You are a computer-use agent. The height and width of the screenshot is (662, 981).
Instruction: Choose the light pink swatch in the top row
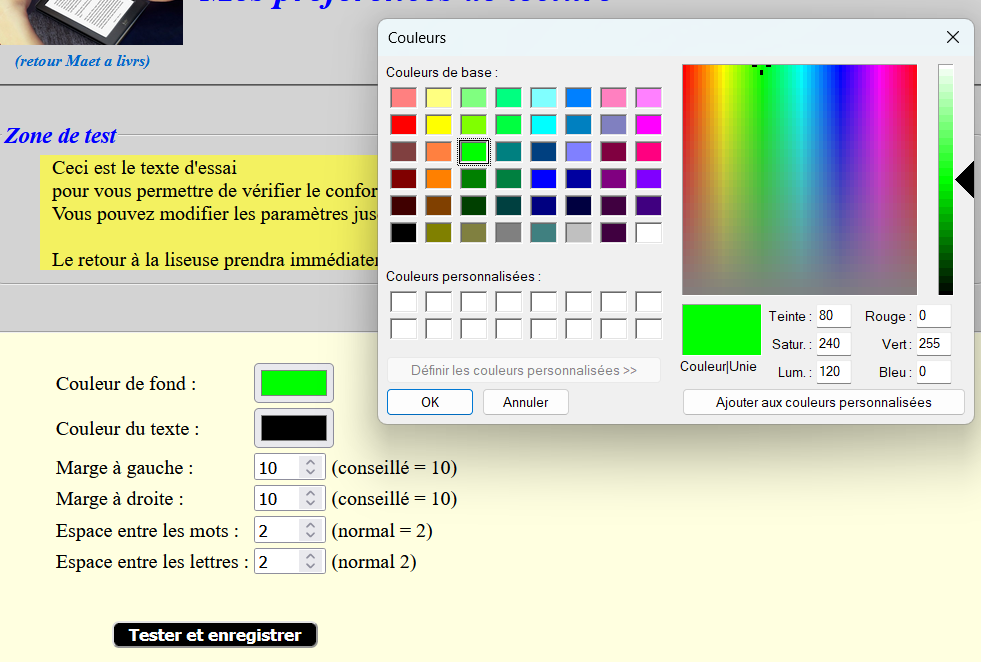coord(614,98)
